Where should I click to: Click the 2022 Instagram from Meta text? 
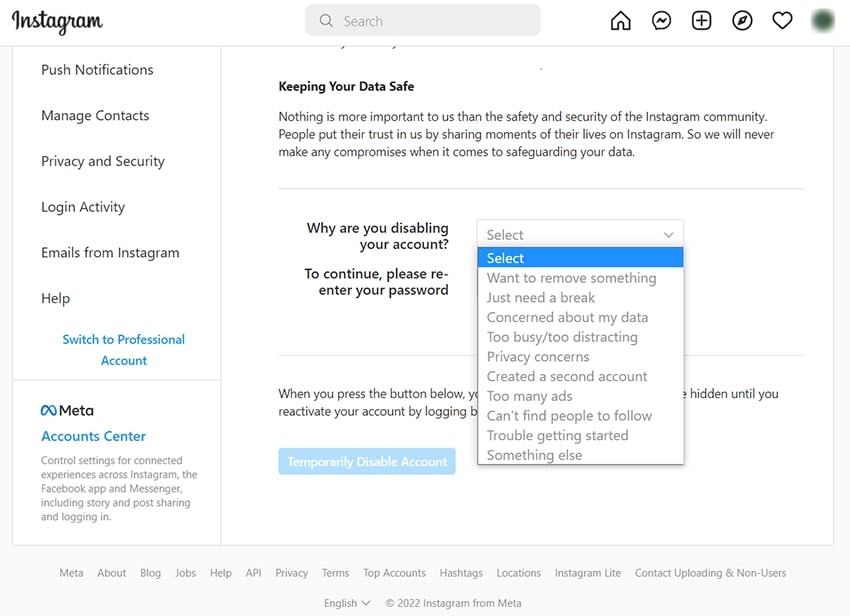453,603
